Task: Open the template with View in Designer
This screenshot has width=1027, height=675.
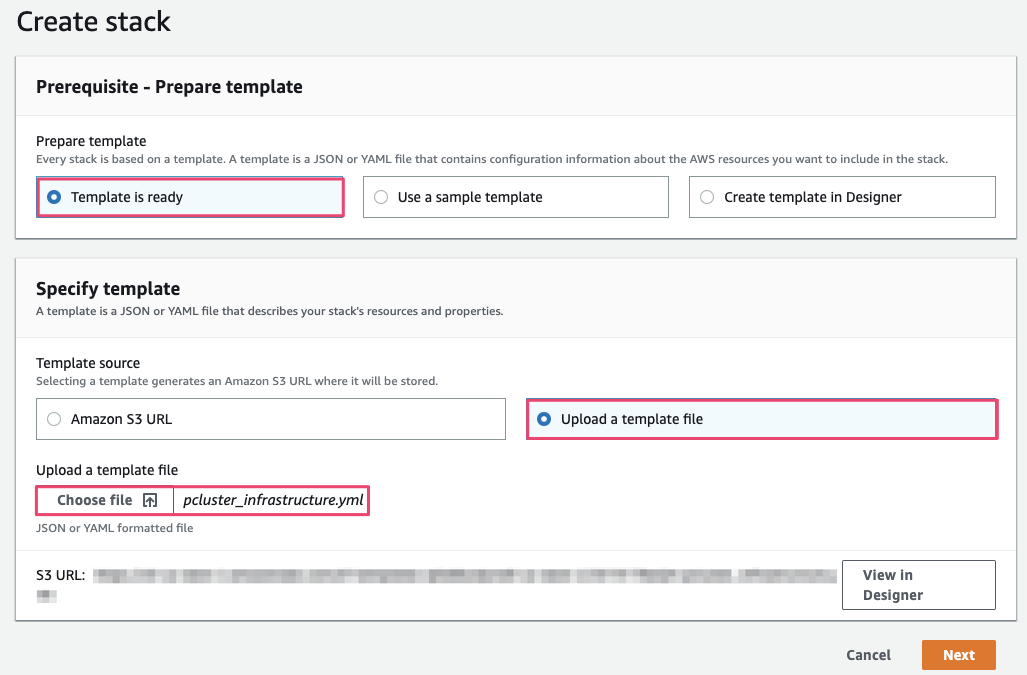Action: 918,585
